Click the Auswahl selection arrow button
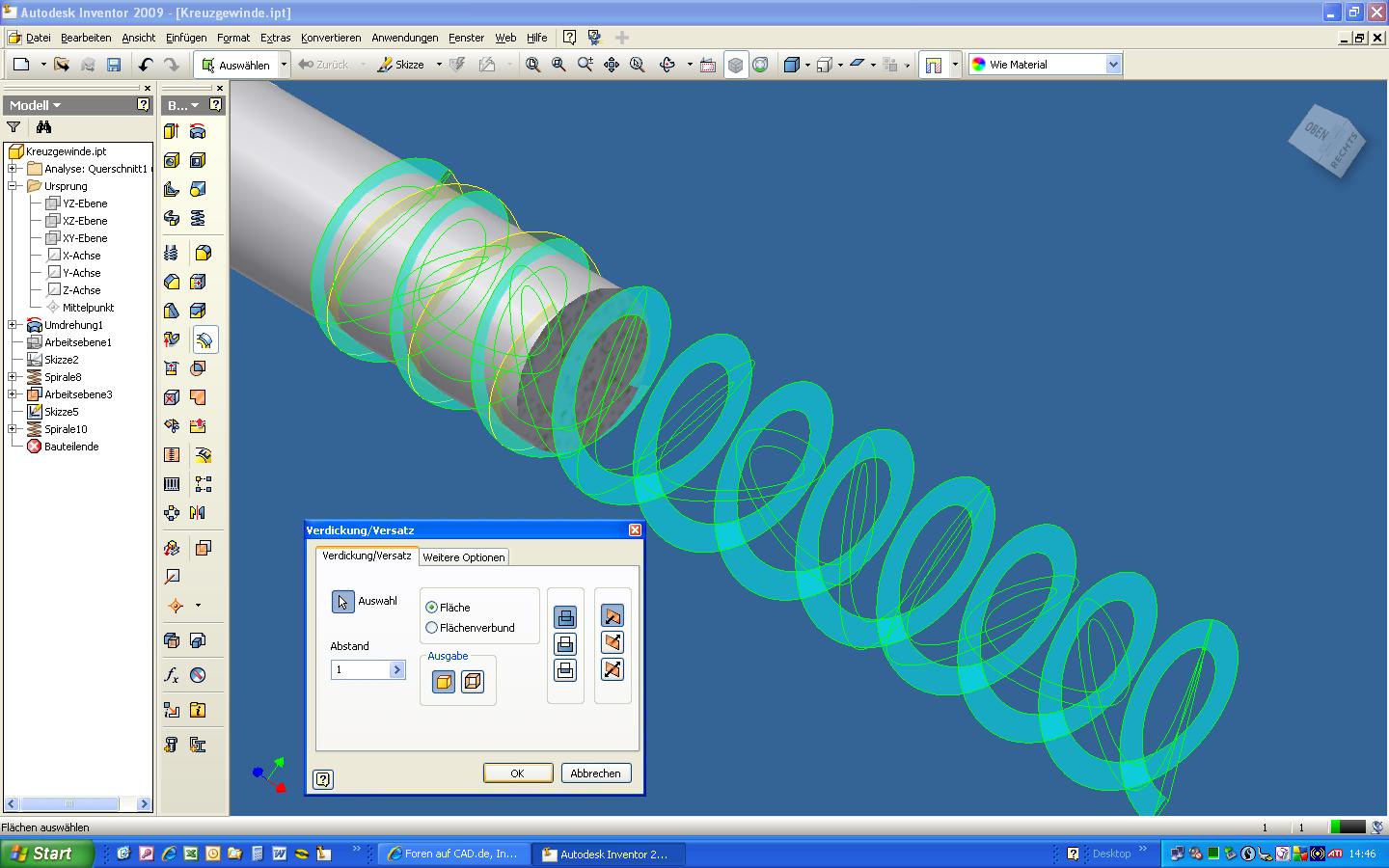This screenshot has width=1389, height=868. 342,602
